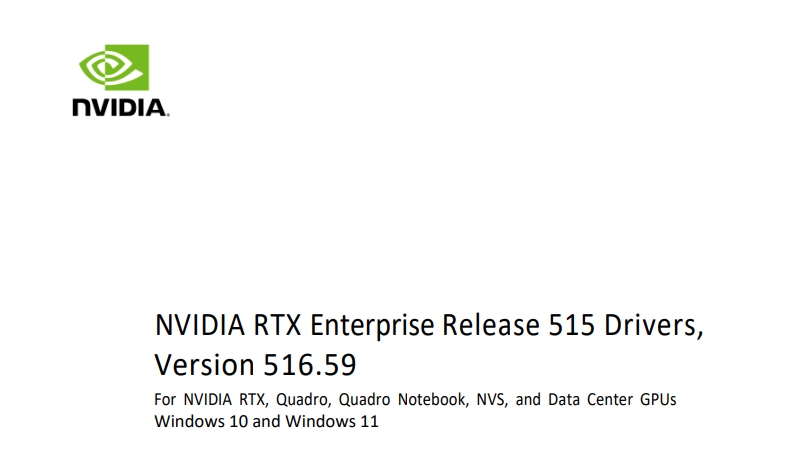
Task: Click "NVS," in the subtitle line
Action: (x=492, y=399)
